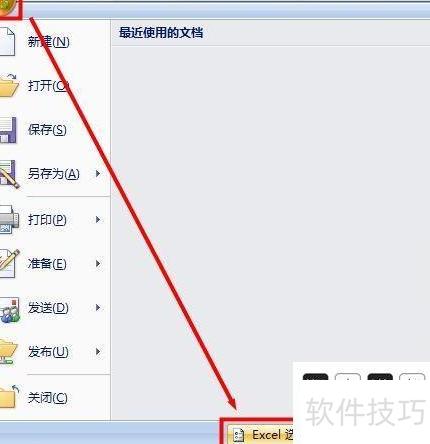Click the people-and-envelope icon for 发送

(x=9, y=310)
